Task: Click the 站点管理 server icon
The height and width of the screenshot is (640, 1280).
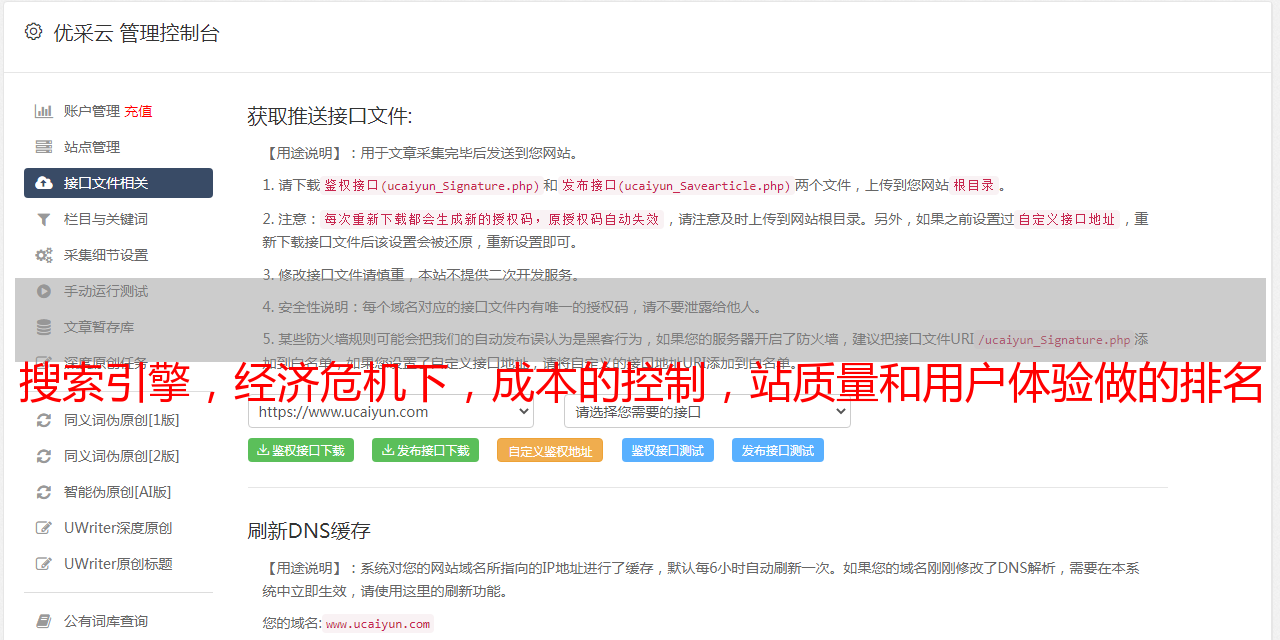Action: click(x=44, y=147)
